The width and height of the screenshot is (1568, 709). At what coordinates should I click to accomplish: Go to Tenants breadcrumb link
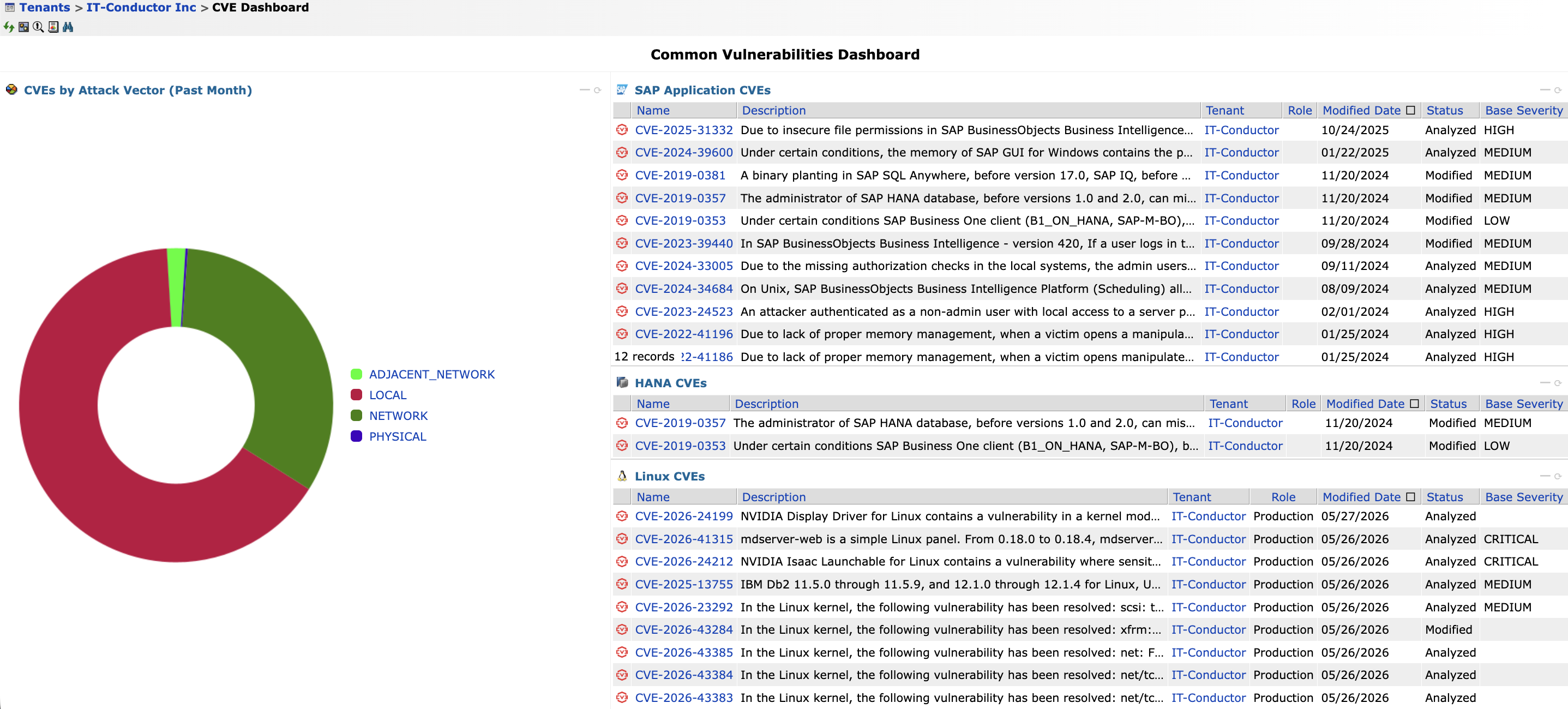44,7
